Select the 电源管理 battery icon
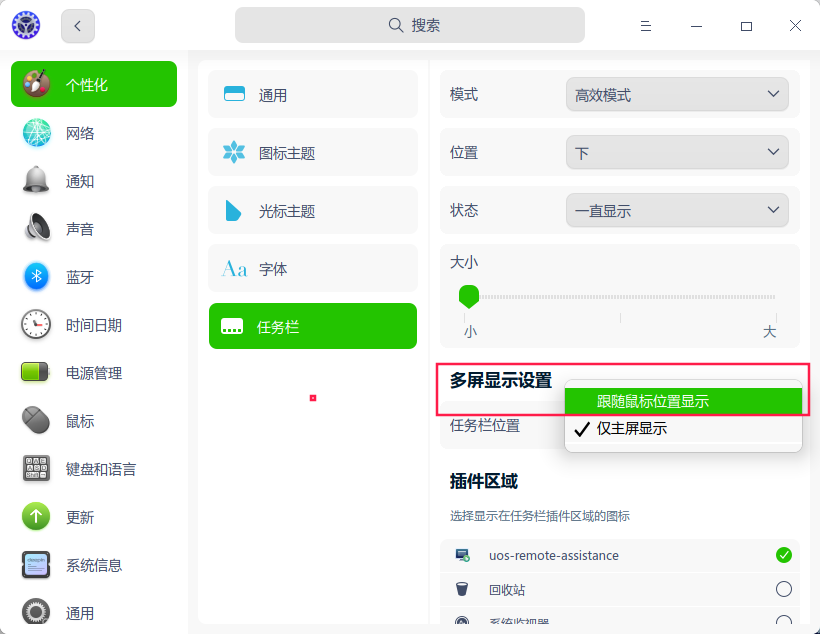The image size is (820, 634). pos(35,372)
